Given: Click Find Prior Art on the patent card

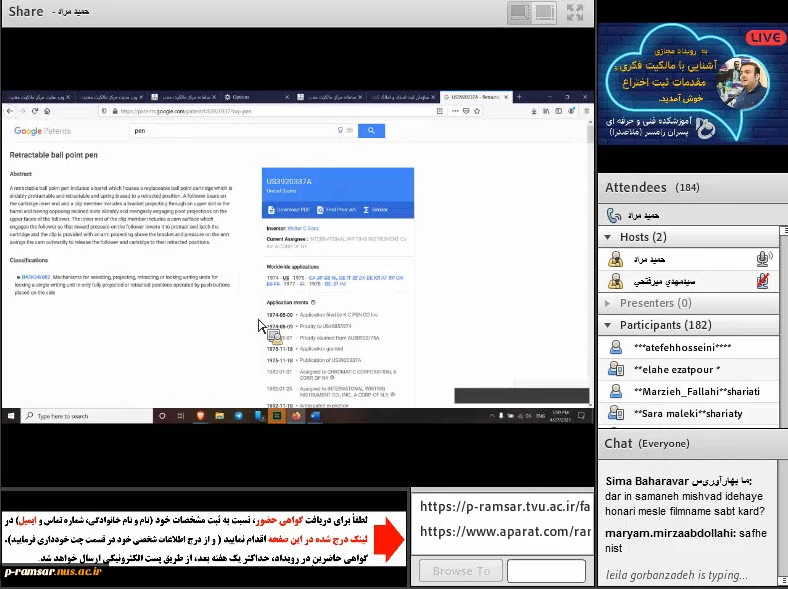Looking at the screenshot, I should pos(336,210).
